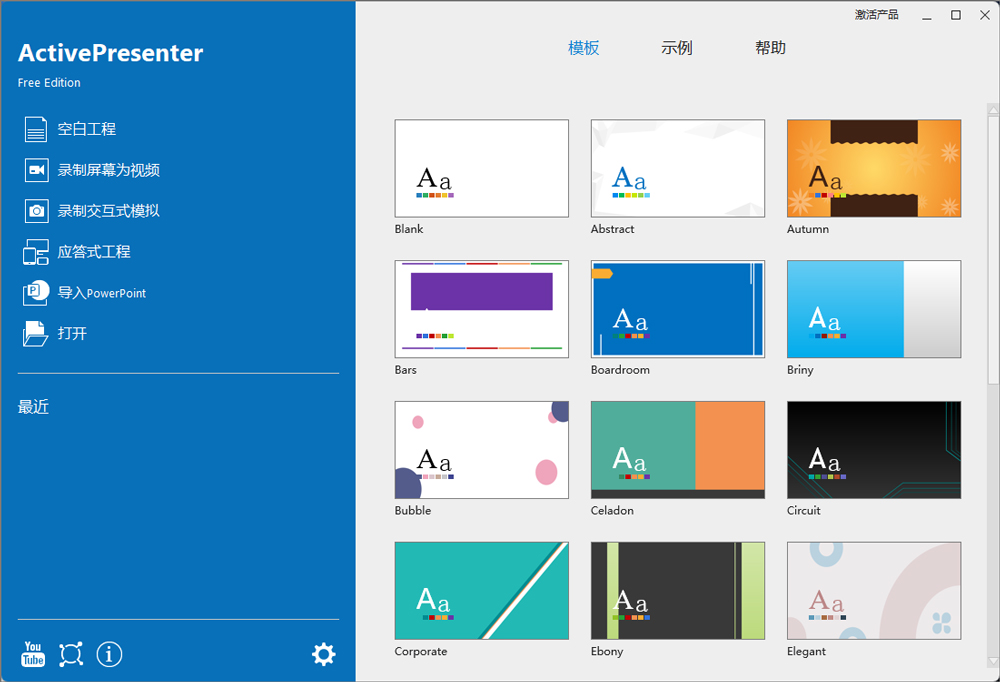
Task: Click the community icon next to YouTube
Action: click(x=71, y=654)
